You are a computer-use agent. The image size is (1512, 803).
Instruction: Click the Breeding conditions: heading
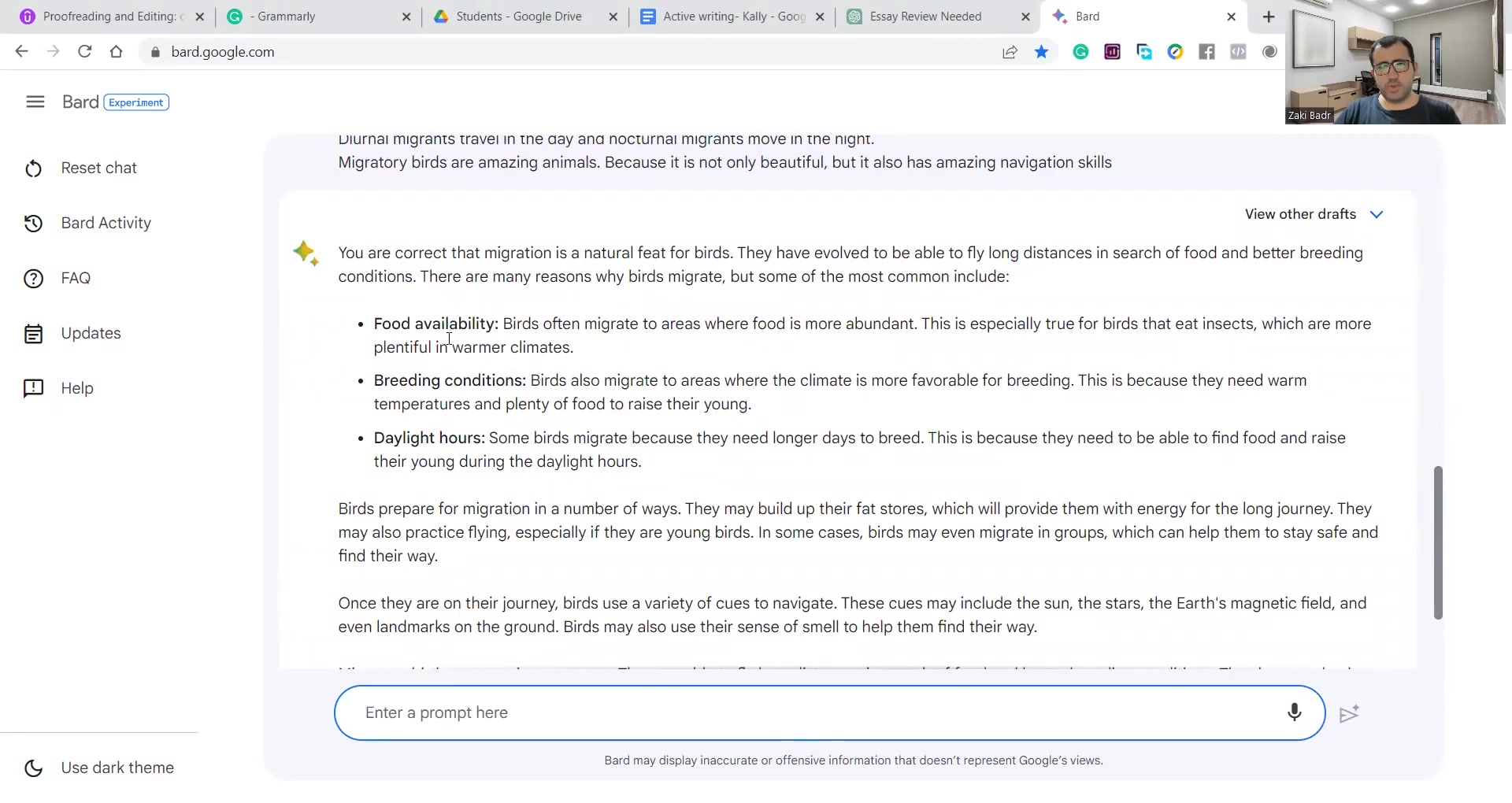pyautogui.click(x=450, y=381)
